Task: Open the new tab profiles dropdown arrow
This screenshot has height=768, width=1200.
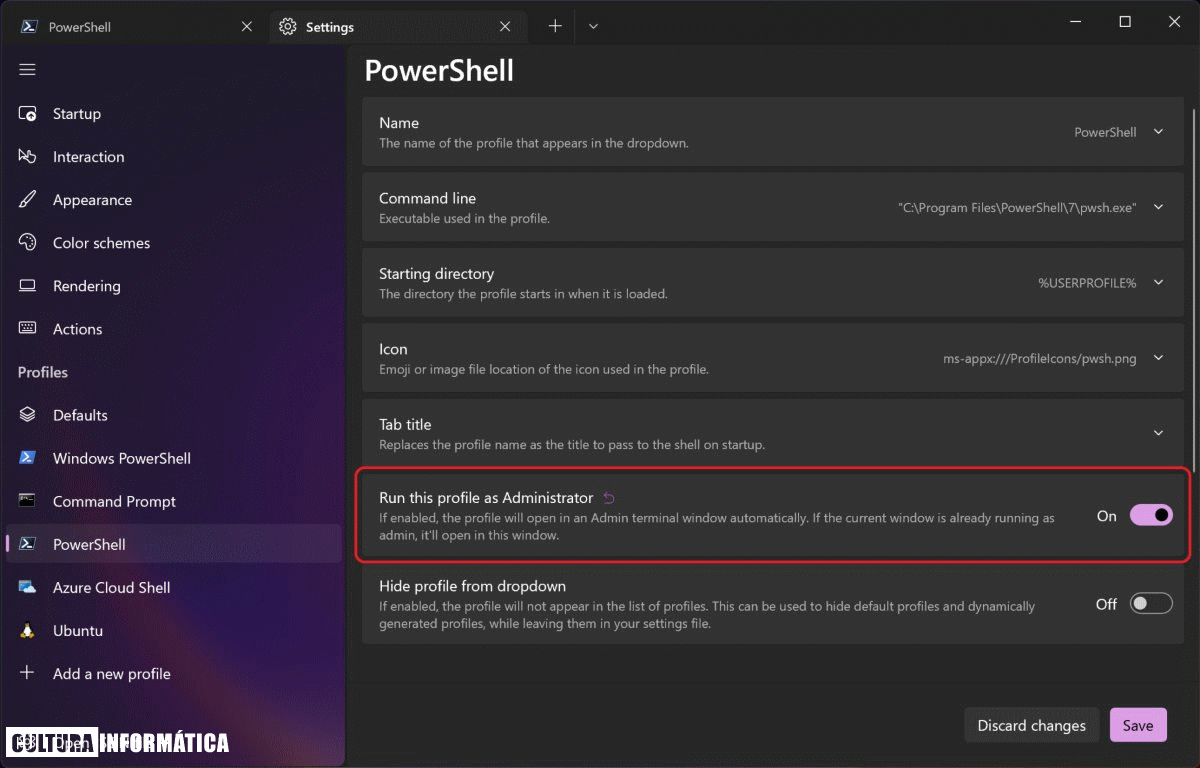Action: (x=593, y=27)
